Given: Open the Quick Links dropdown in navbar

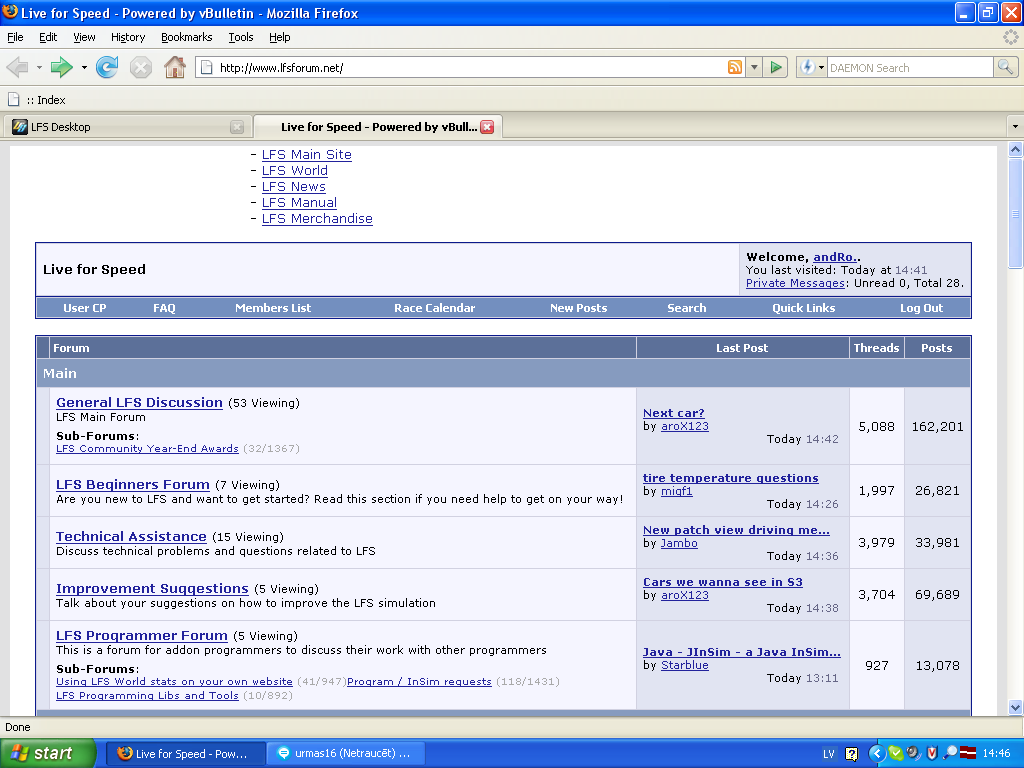Looking at the screenshot, I should pos(803,308).
